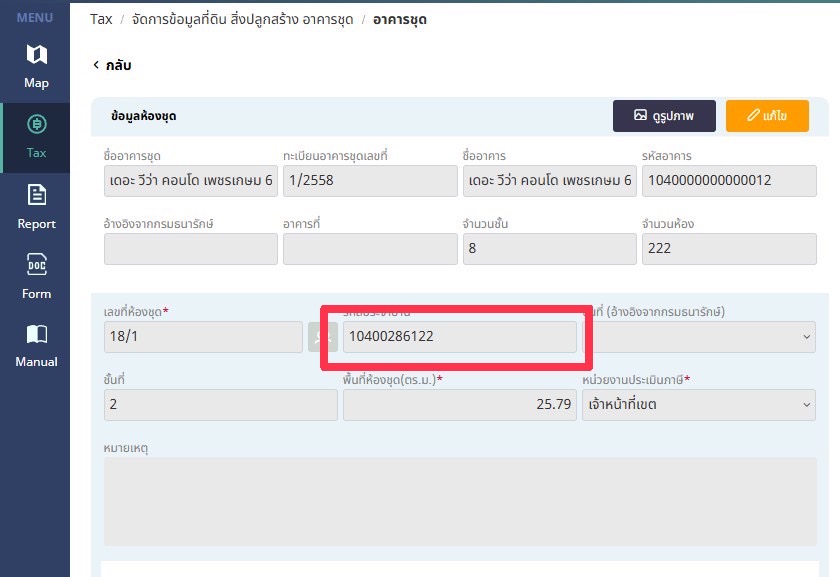Open the หน่วยงานประเมินภาษี dropdown showing เจ้าหน้าที่เขต

point(698,405)
